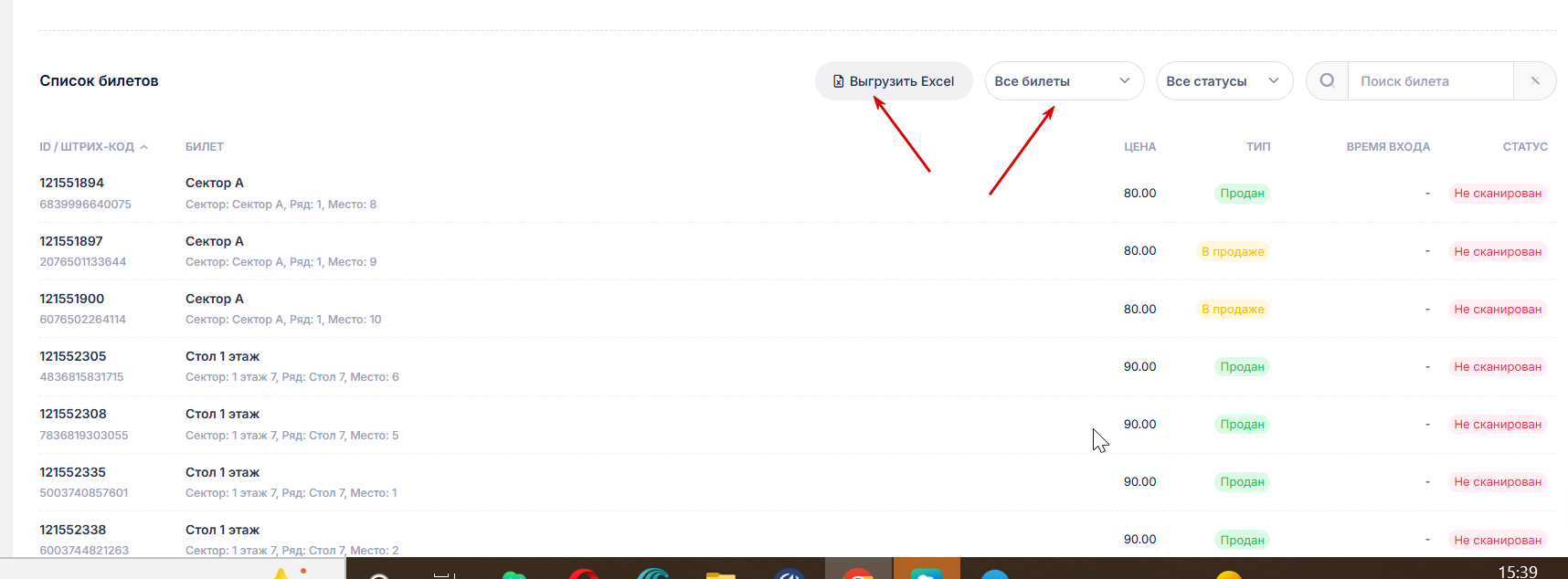This screenshot has width=1568, height=579.
Task: Click Не сканирован status in row 121552305
Action: point(1498,367)
